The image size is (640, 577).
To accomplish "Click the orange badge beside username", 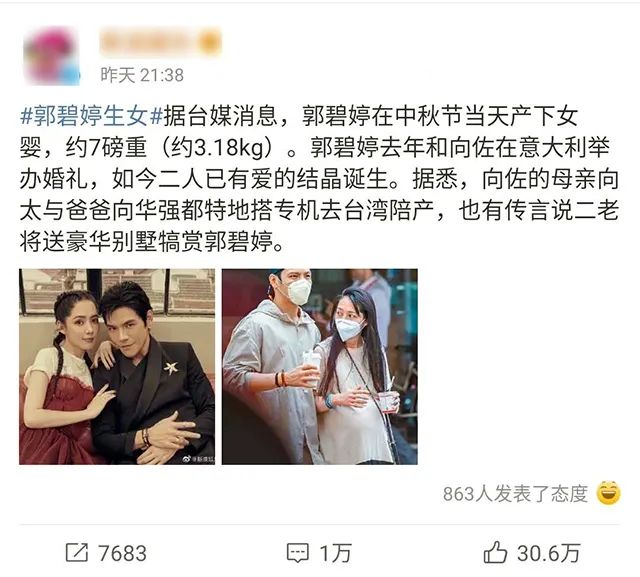I will [211, 42].
